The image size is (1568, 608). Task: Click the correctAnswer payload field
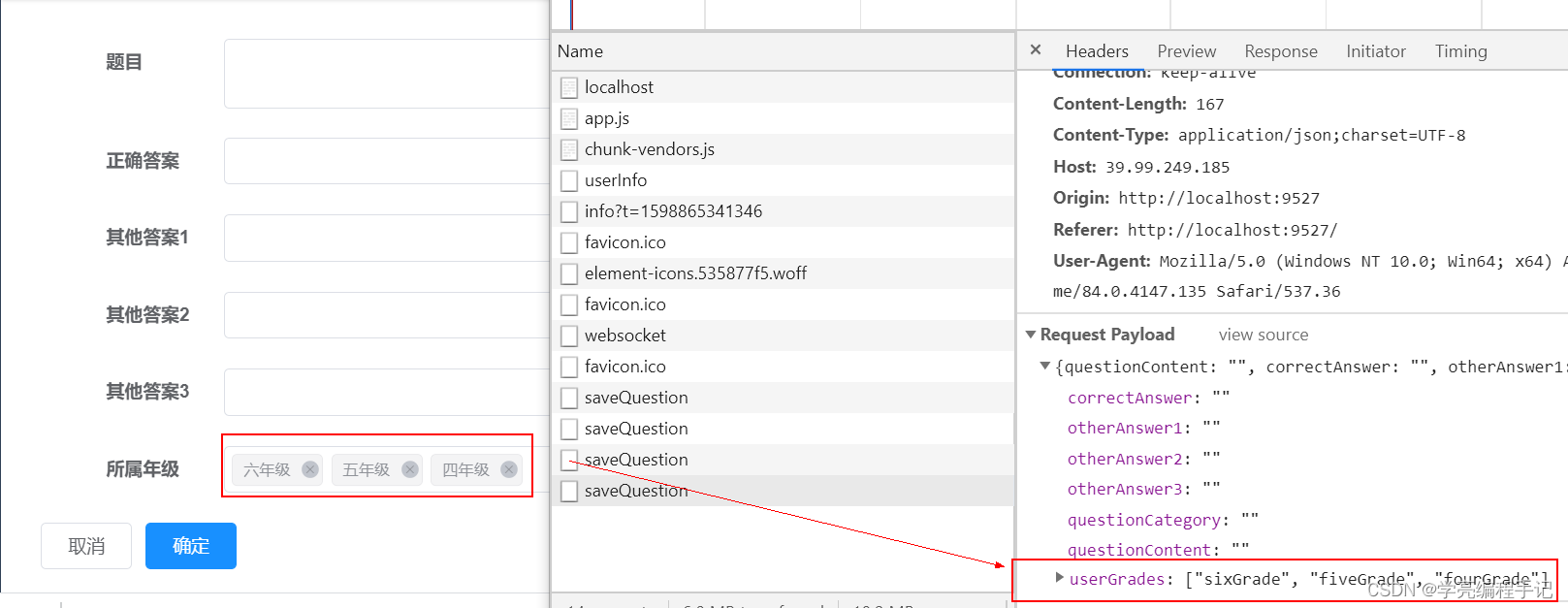[x=1148, y=398]
